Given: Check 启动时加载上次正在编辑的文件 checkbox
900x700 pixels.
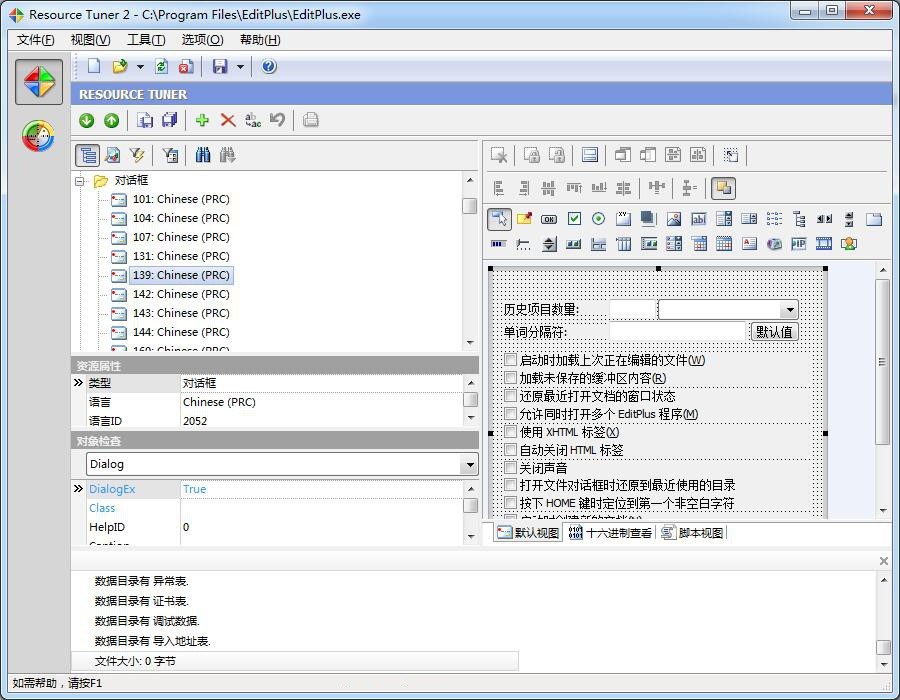Looking at the screenshot, I should pyautogui.click(x=510, y=360).
